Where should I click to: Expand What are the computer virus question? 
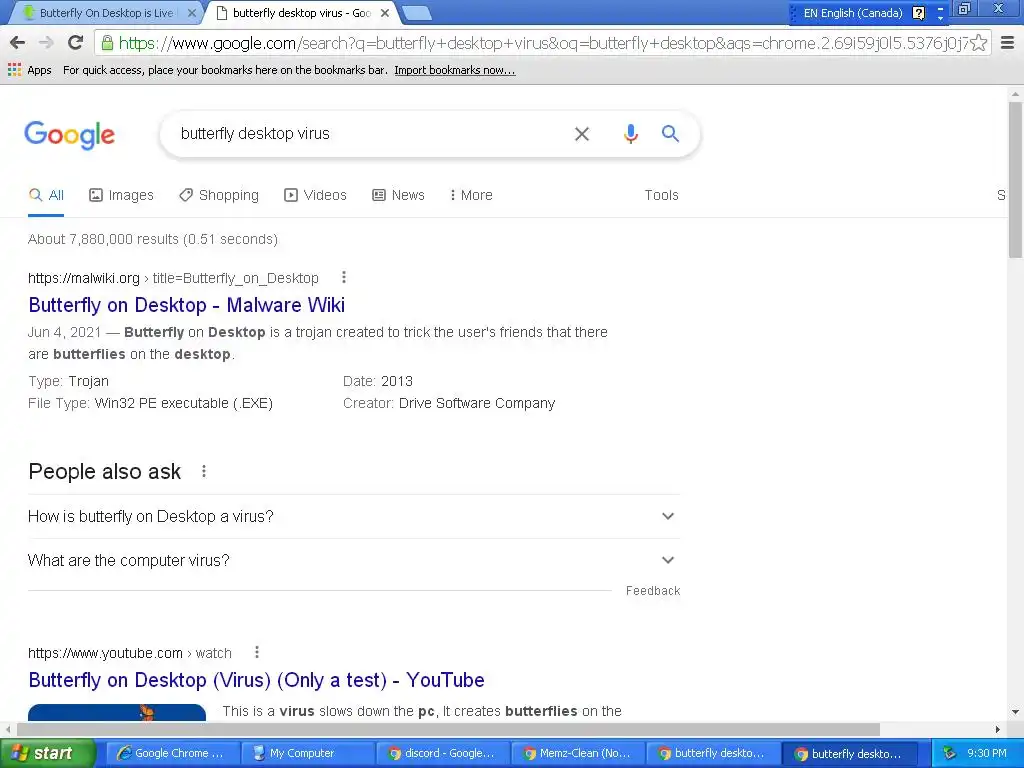click(x=354, y=560)
